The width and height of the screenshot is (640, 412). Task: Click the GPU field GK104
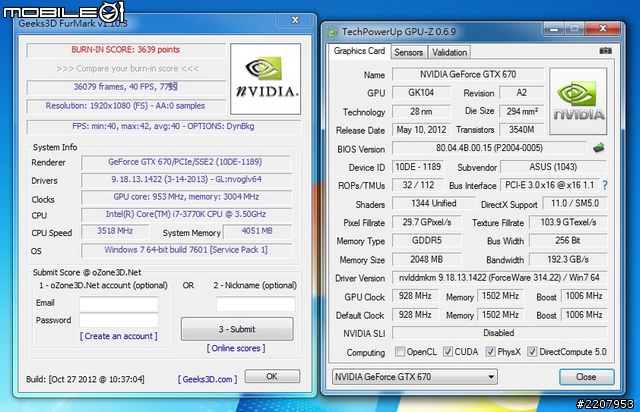pyautogui.click(x=421, y=93)
